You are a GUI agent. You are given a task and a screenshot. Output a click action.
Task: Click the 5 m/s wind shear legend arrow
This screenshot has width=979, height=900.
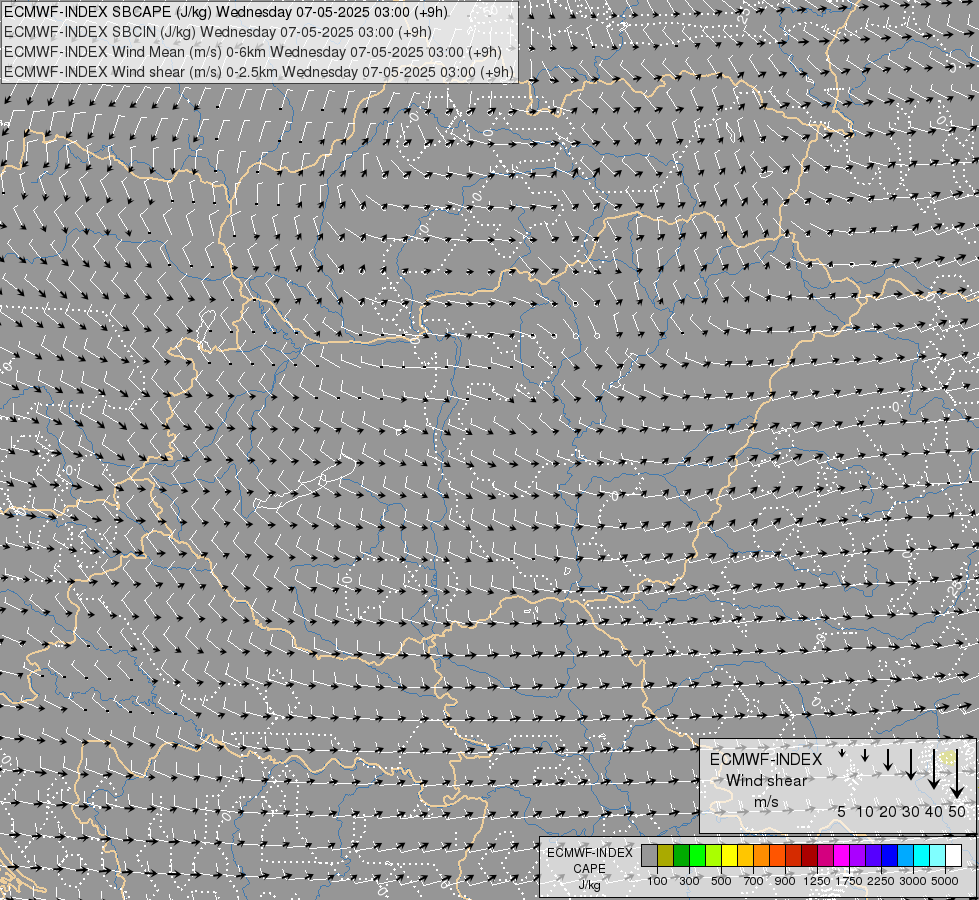(842, 753)
